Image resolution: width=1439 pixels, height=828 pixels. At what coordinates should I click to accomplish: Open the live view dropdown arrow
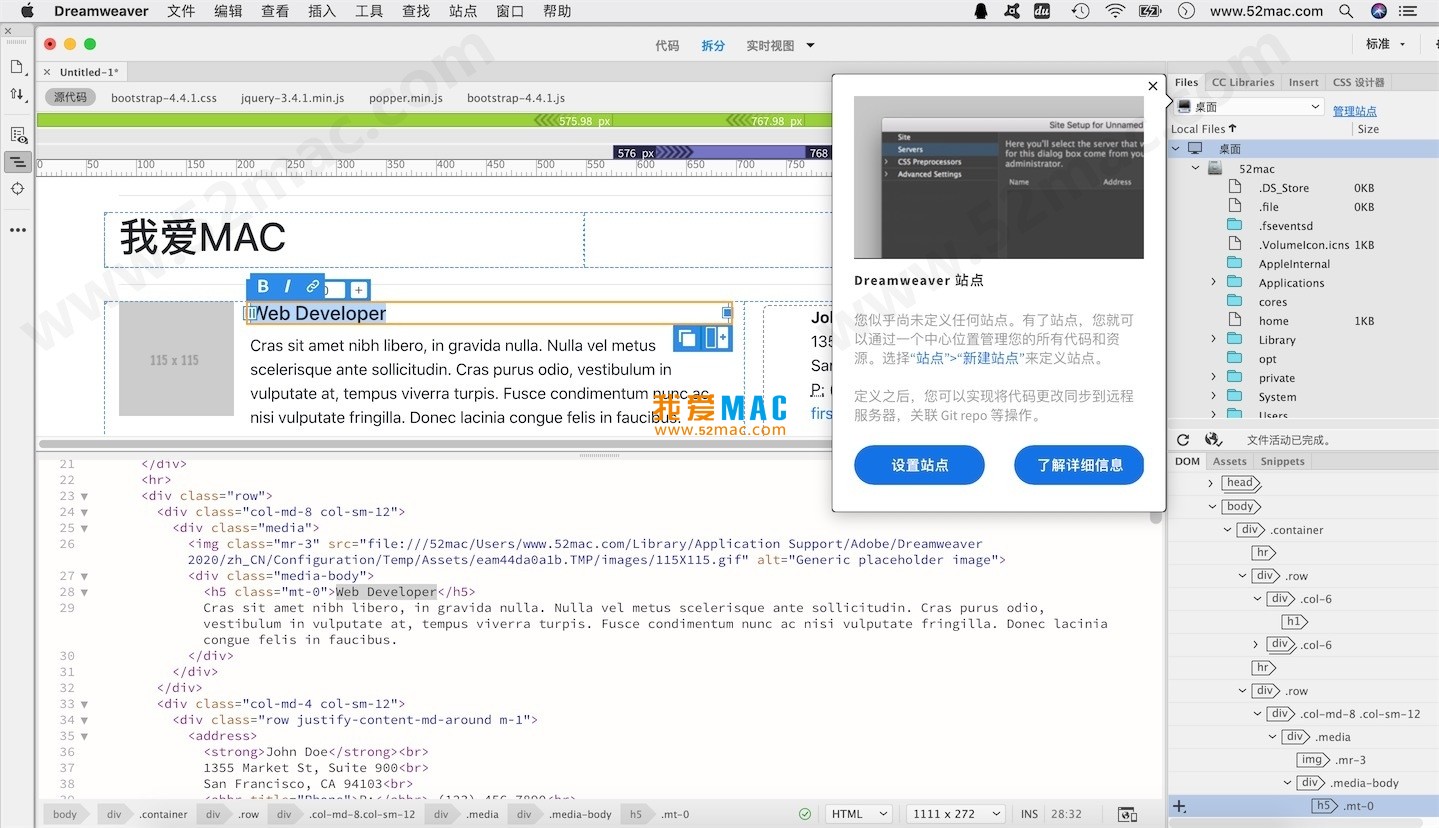tap(810, 45)
